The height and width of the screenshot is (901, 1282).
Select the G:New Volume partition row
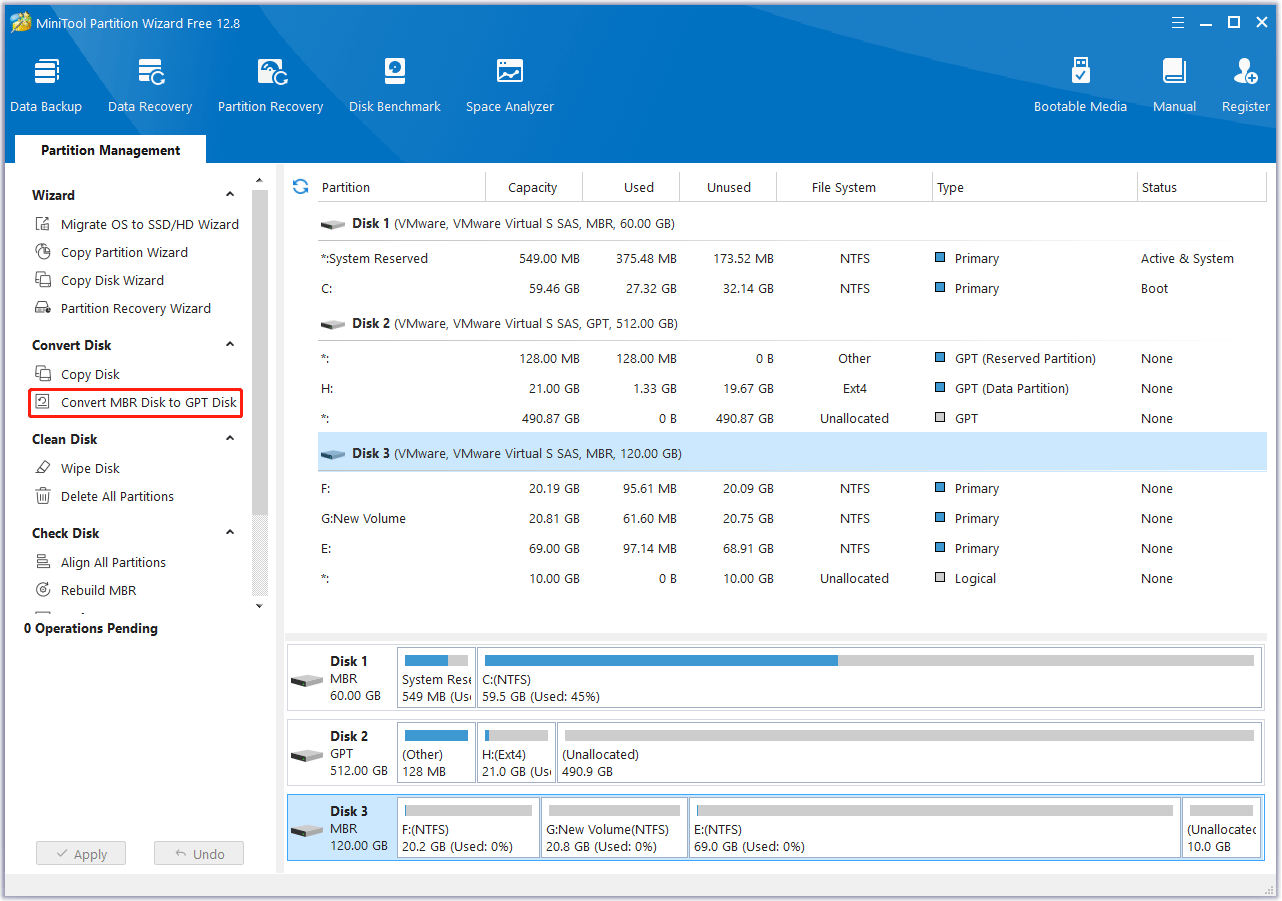coord(792,518)
